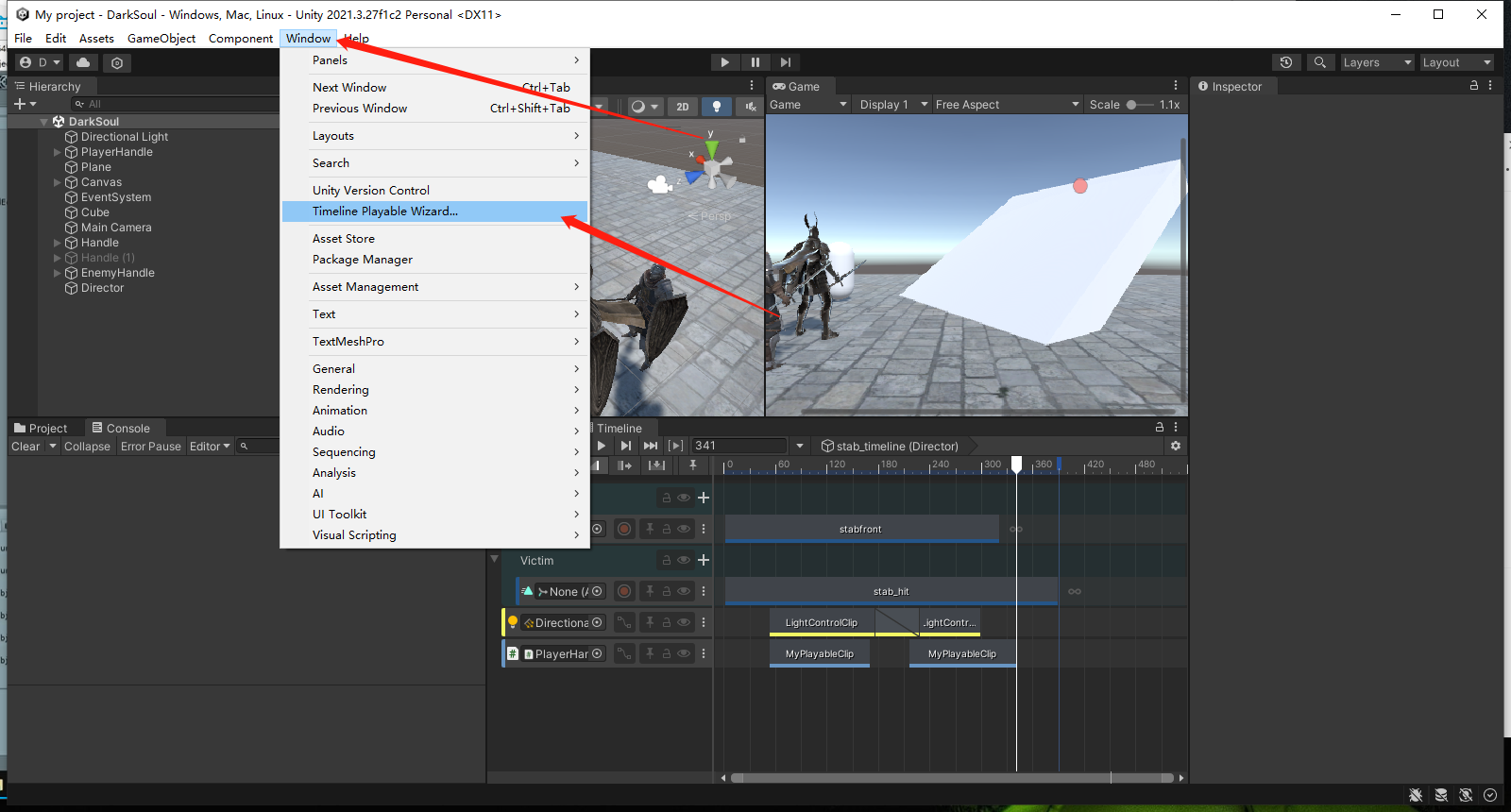Open the Layers dropdown
1511x812 pixels.
click(x=1377, y=62)
